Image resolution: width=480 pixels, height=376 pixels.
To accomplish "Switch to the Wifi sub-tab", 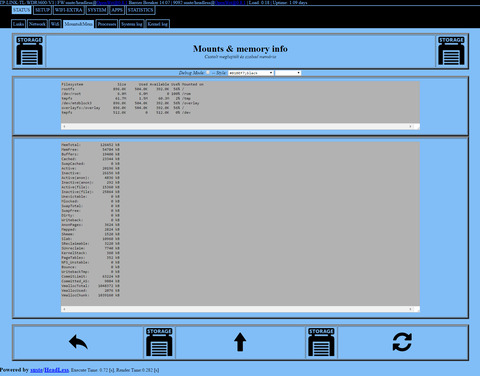I will [x=55, y=24].
